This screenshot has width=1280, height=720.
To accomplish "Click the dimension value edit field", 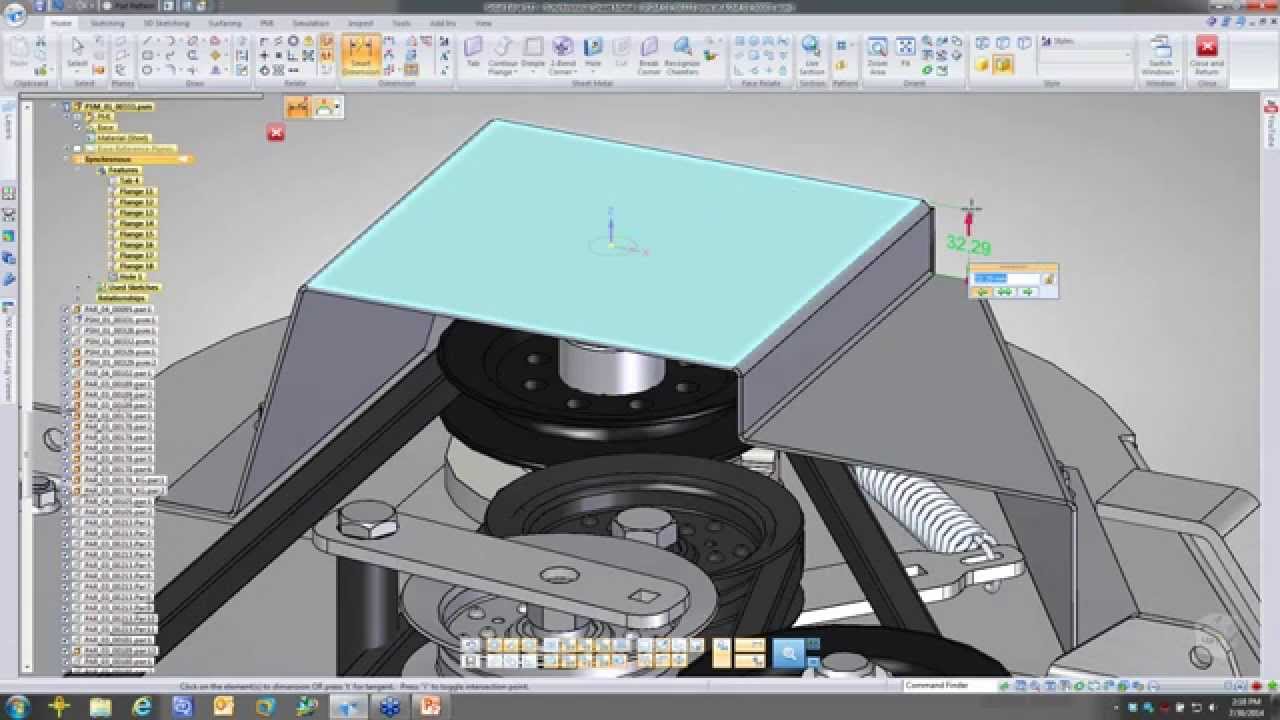I will 1007,278.
